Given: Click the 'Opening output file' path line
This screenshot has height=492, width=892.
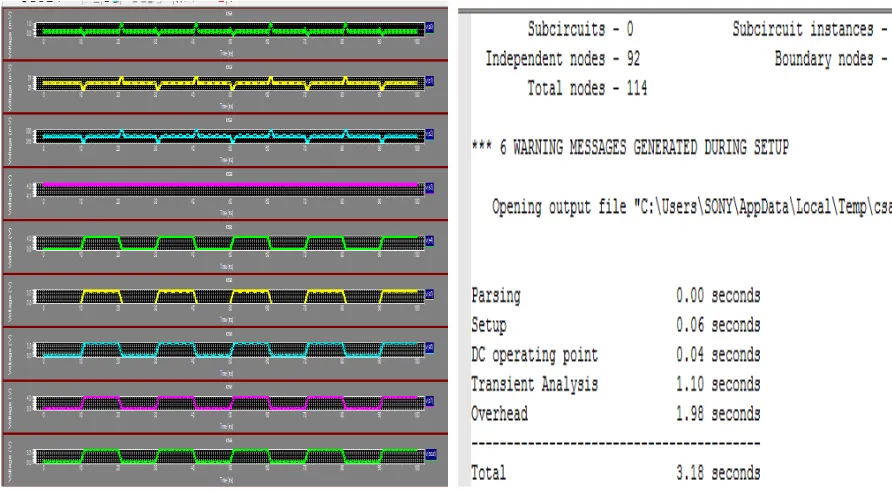Looking at the screenshot, I should [x=692, y=206].
